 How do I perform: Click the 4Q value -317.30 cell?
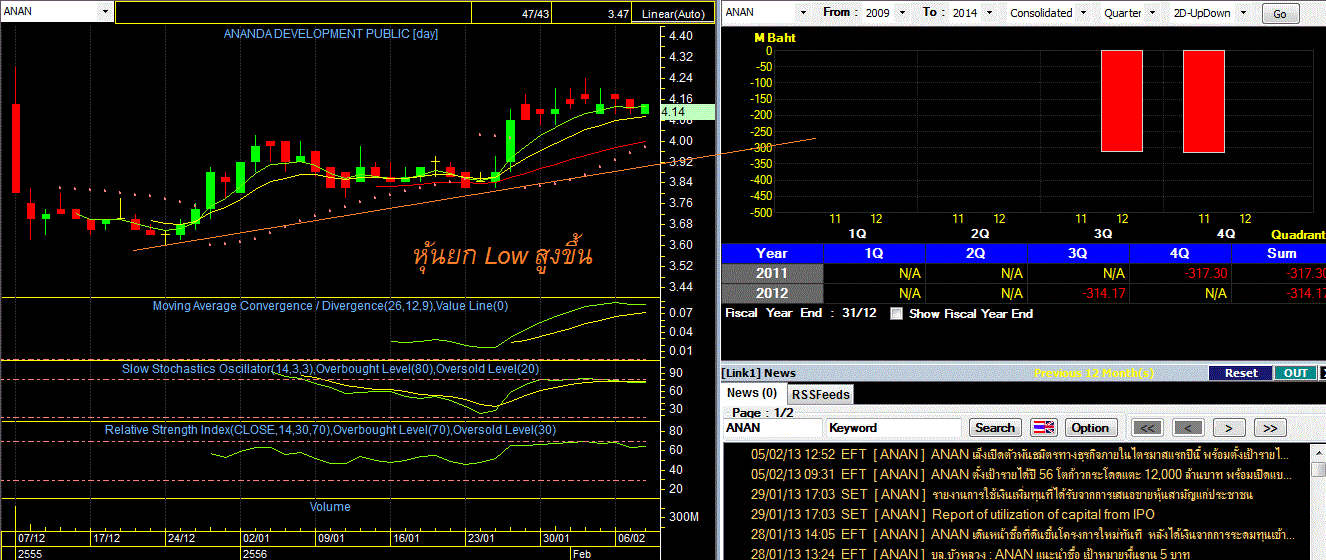click(x=1180, y=273)
